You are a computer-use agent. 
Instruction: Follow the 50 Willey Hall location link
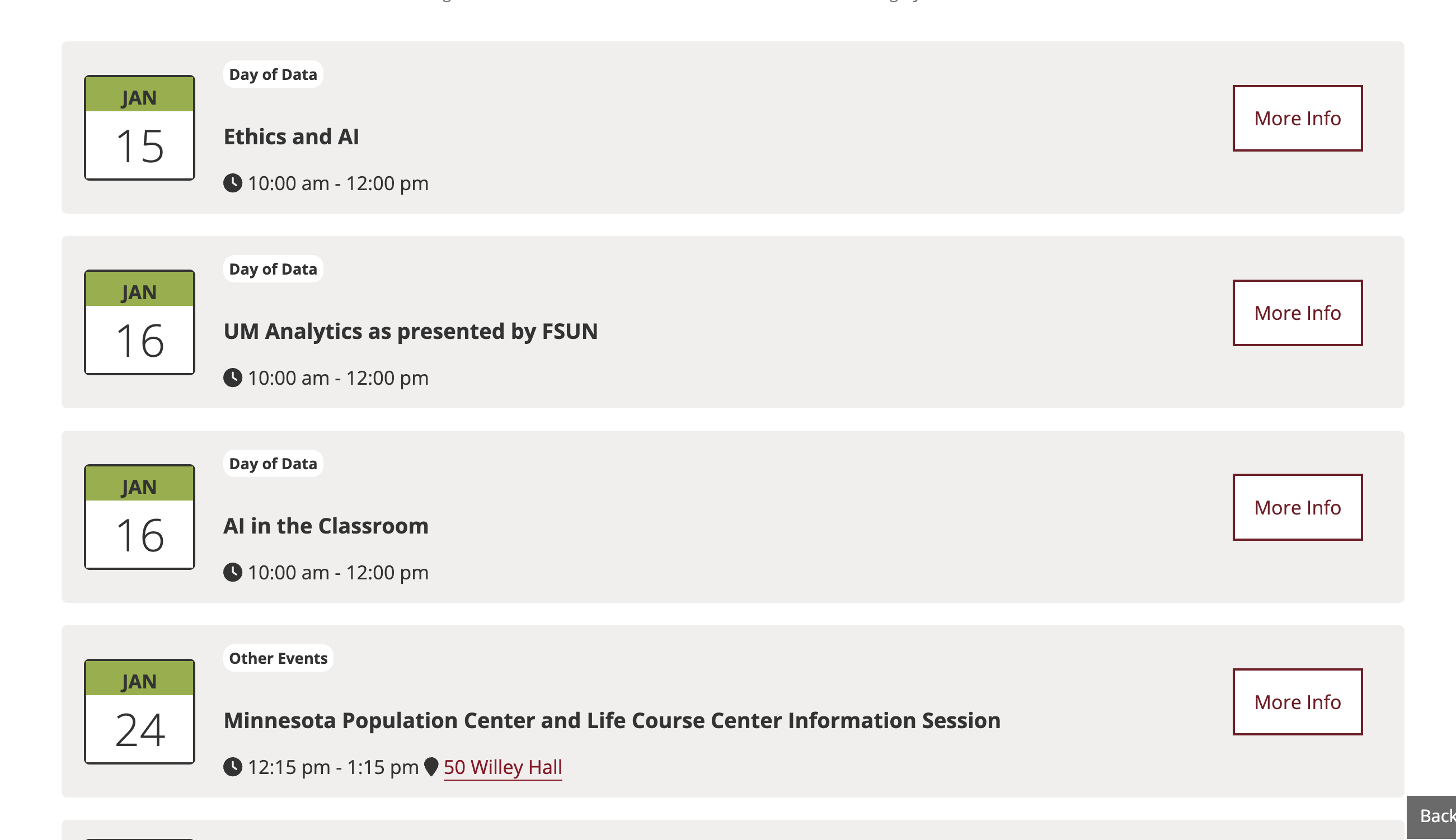coord(502,767)
